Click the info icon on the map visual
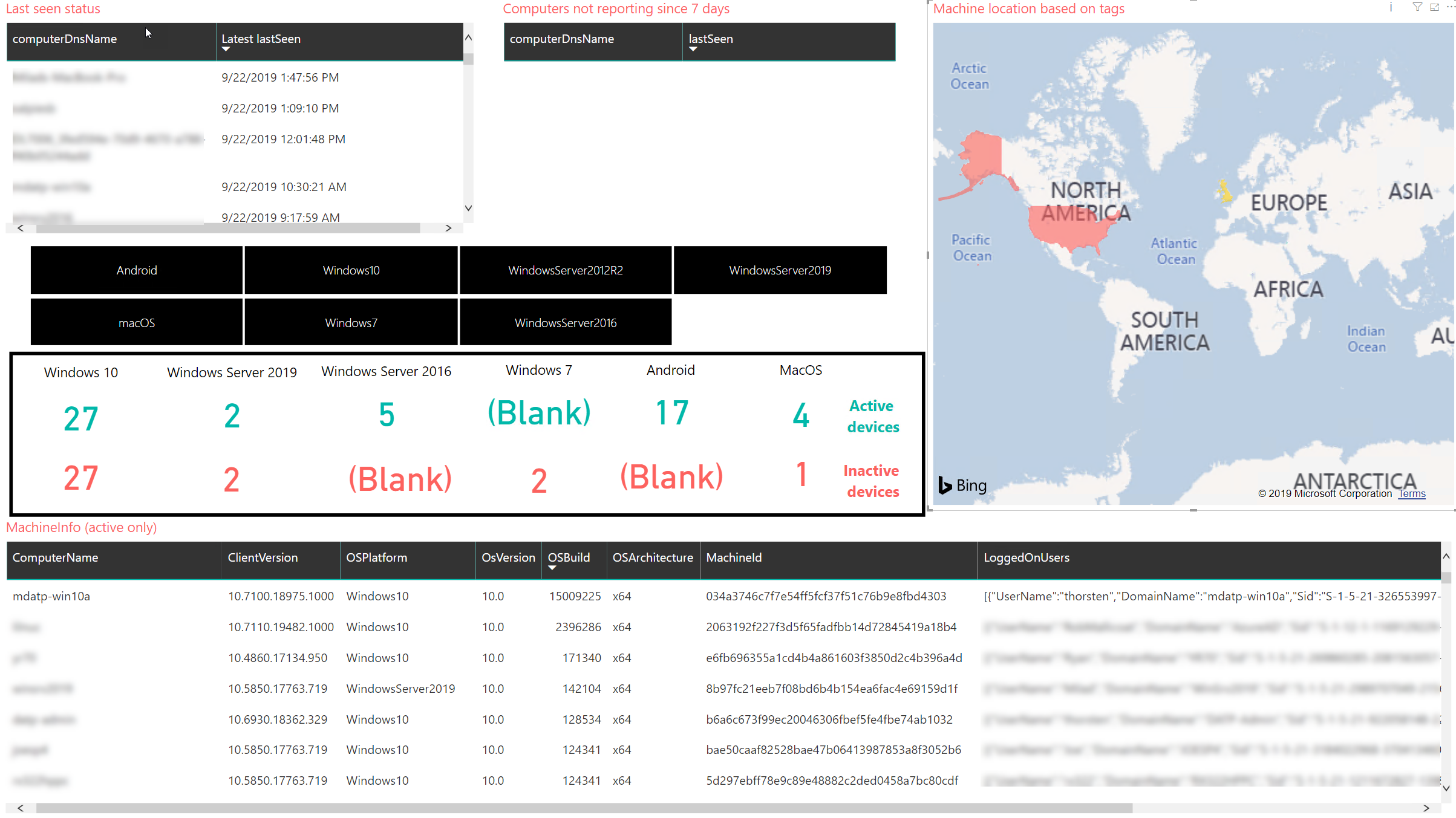Screen dimensions: 1456x818 click(1391, 7)
